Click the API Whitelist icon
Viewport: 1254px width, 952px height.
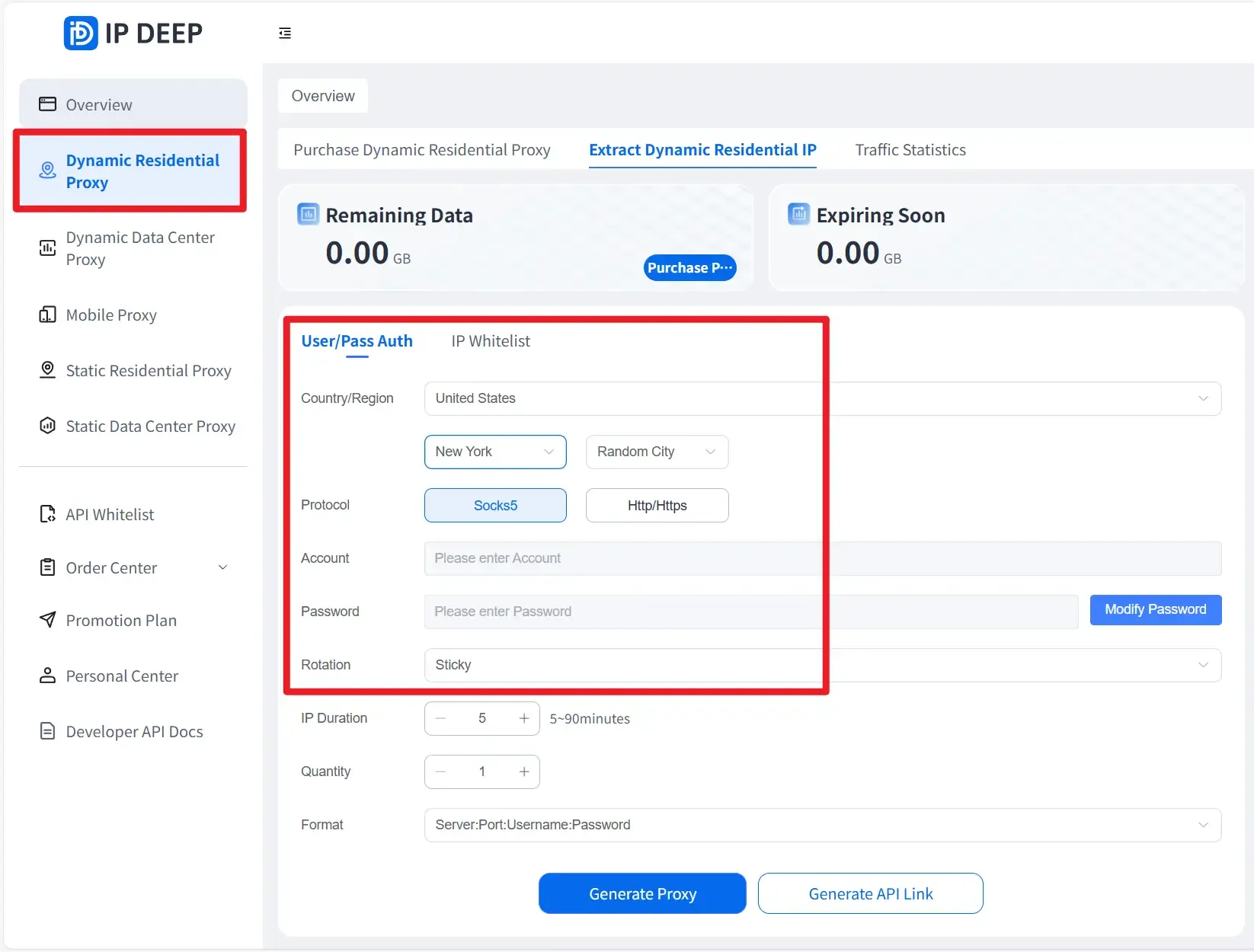tap(47, 513)
